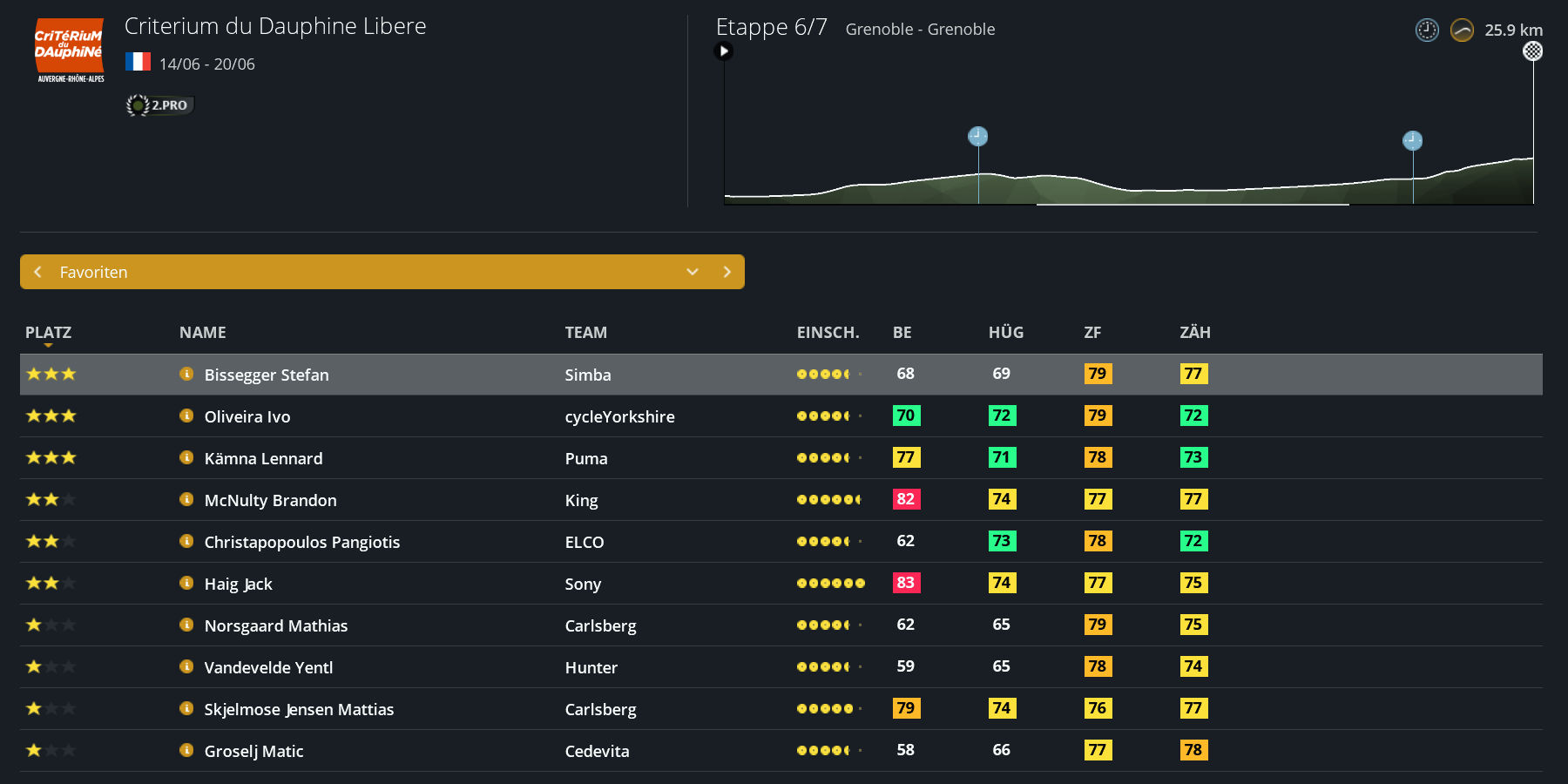
Task: Click the time trial clock icon near distance
Action: coord(1427,30)
